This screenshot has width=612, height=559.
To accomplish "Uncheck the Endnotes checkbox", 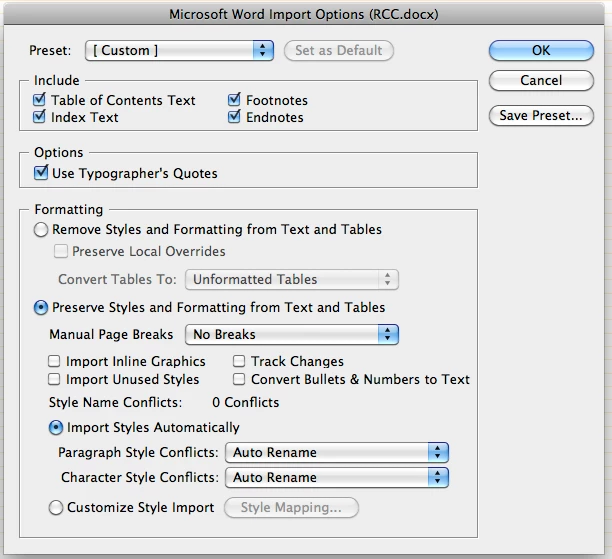I will (x=234, y=117).
